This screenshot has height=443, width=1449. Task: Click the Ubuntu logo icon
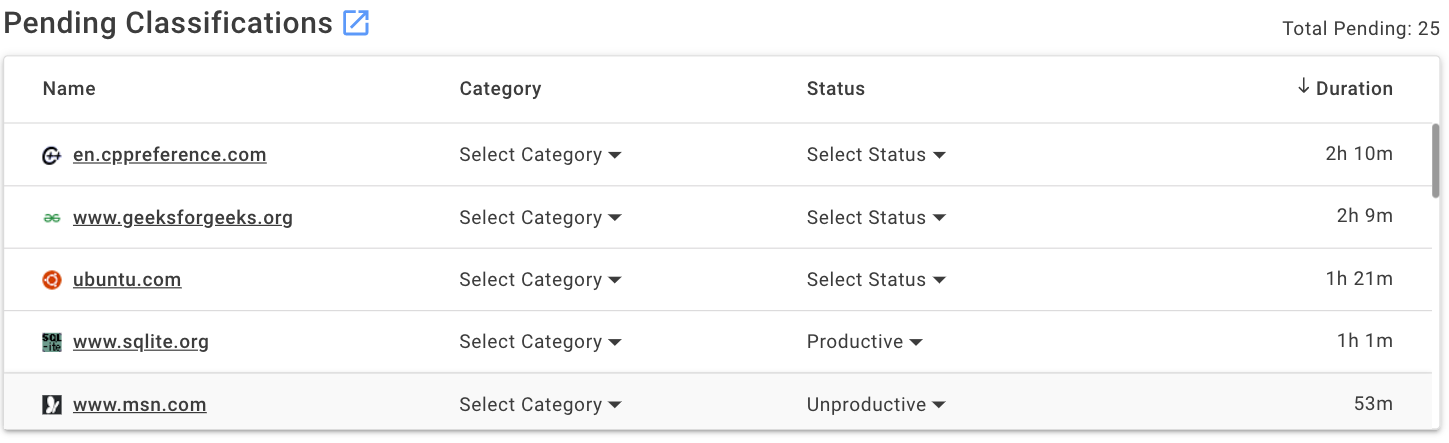coord(52,280)
